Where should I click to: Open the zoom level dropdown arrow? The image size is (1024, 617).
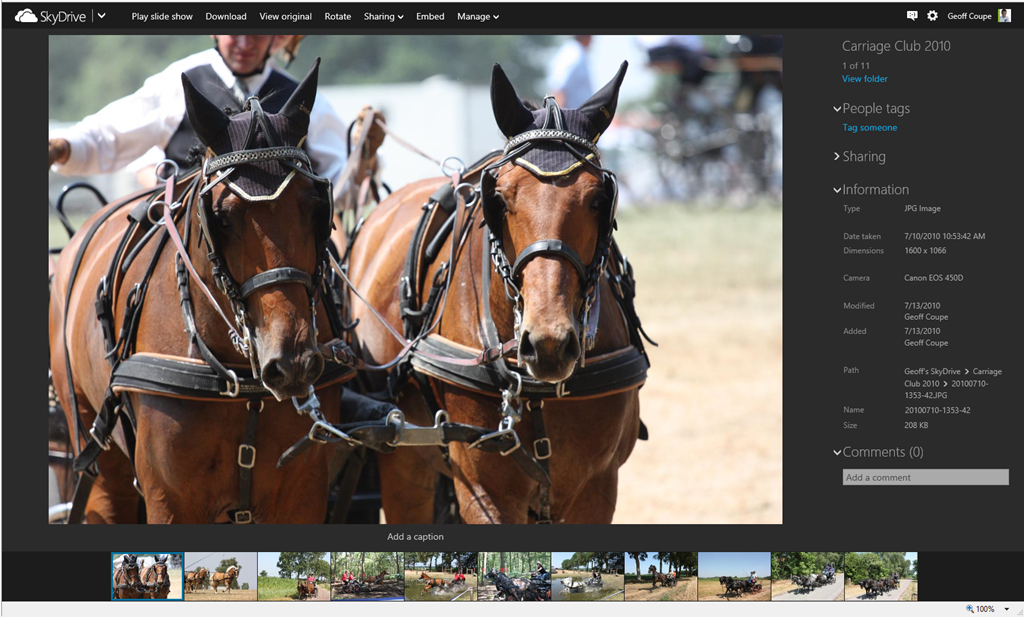pyautogui.click(x=1006, y=608)
